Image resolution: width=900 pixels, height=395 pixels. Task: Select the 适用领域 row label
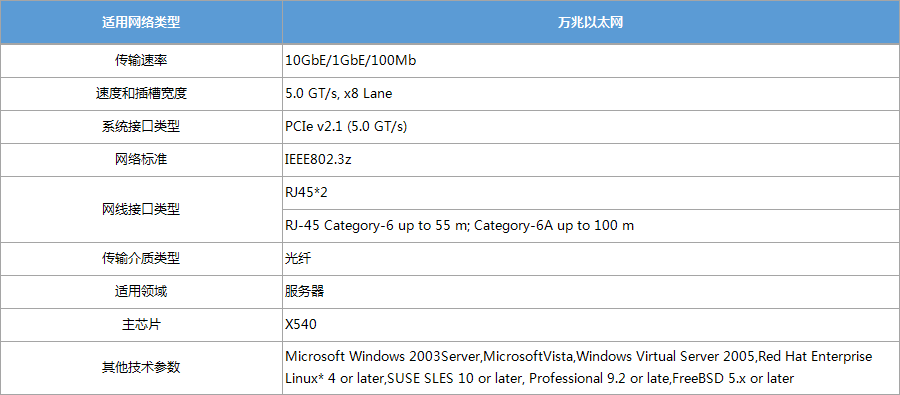point(141,292)
